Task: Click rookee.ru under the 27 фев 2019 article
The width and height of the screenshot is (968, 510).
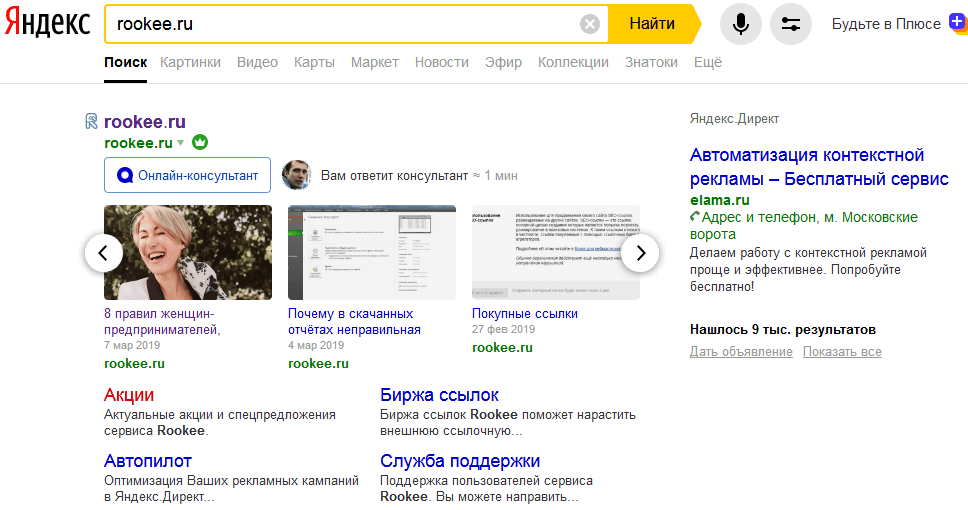Action: pyautogui.click(x=502, y=348)
